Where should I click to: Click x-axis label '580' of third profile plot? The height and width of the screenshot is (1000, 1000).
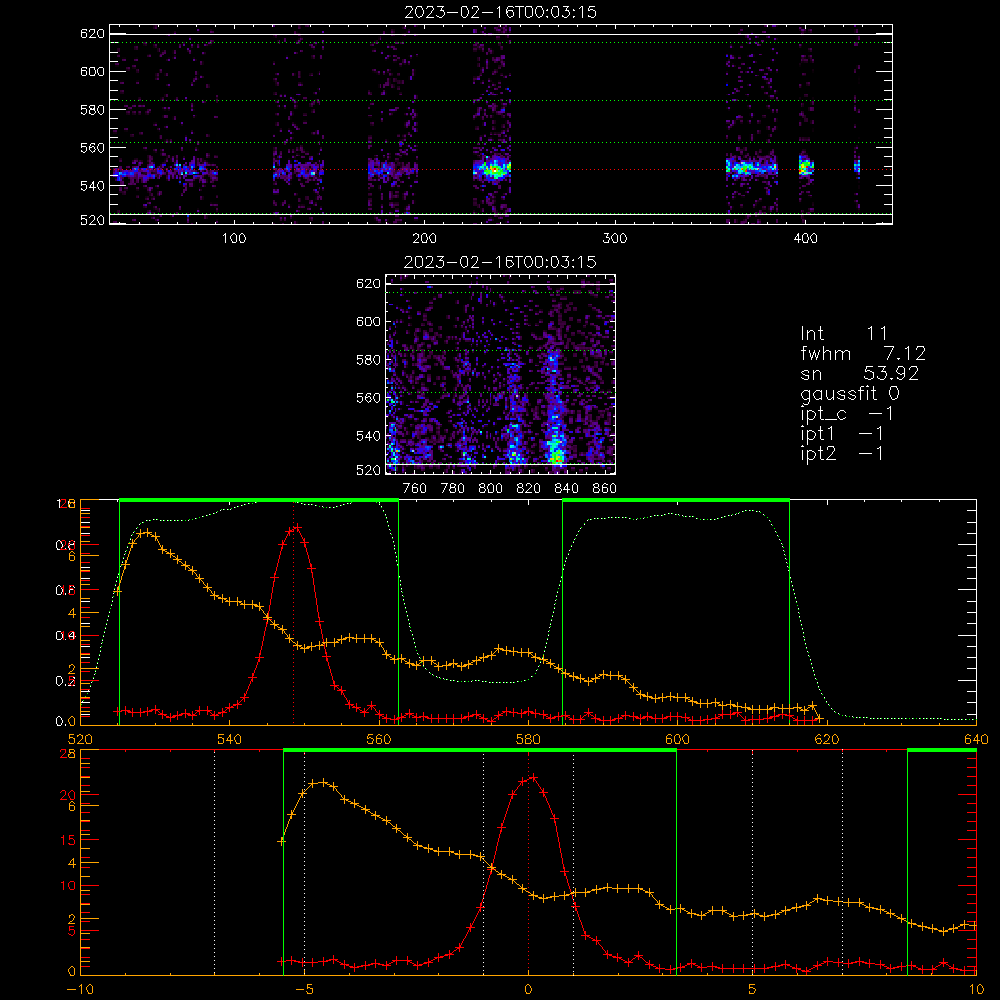pos(528,739)
